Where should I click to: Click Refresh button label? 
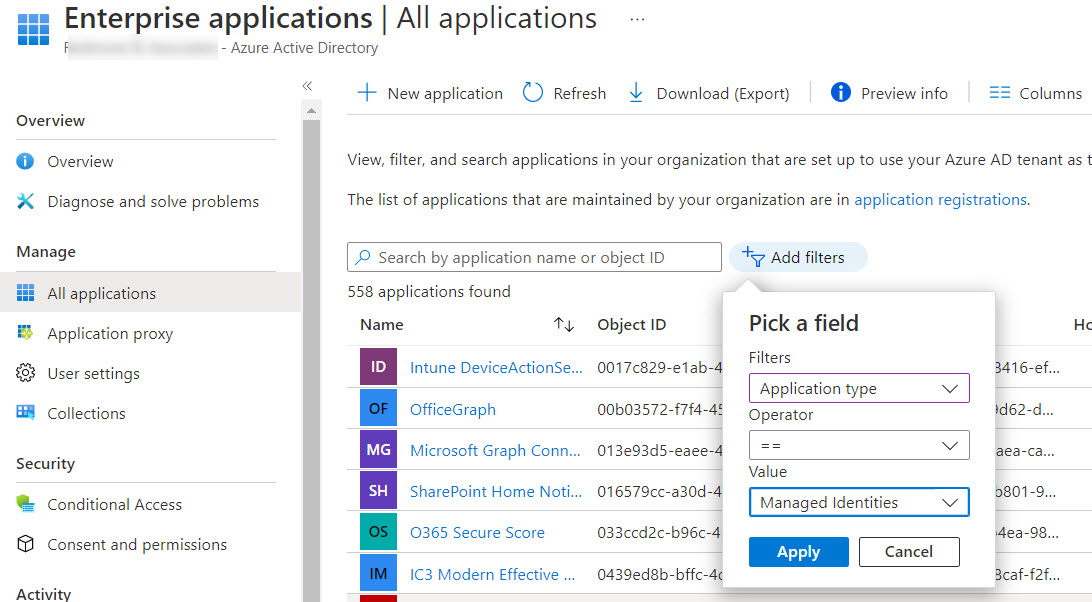pos(579,93)
